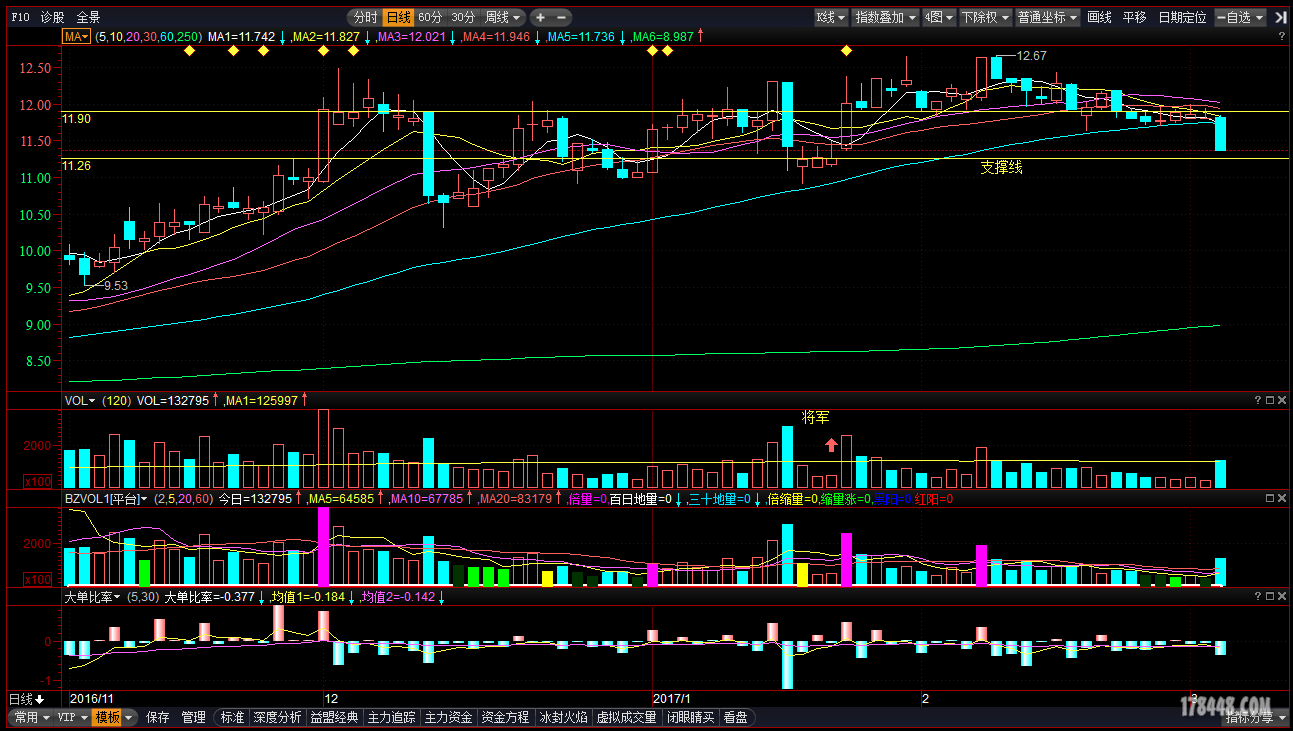Screen dimensions: 1293x731
Task: Open 大单比率 panel help icon
Action: pos(1258,597)
